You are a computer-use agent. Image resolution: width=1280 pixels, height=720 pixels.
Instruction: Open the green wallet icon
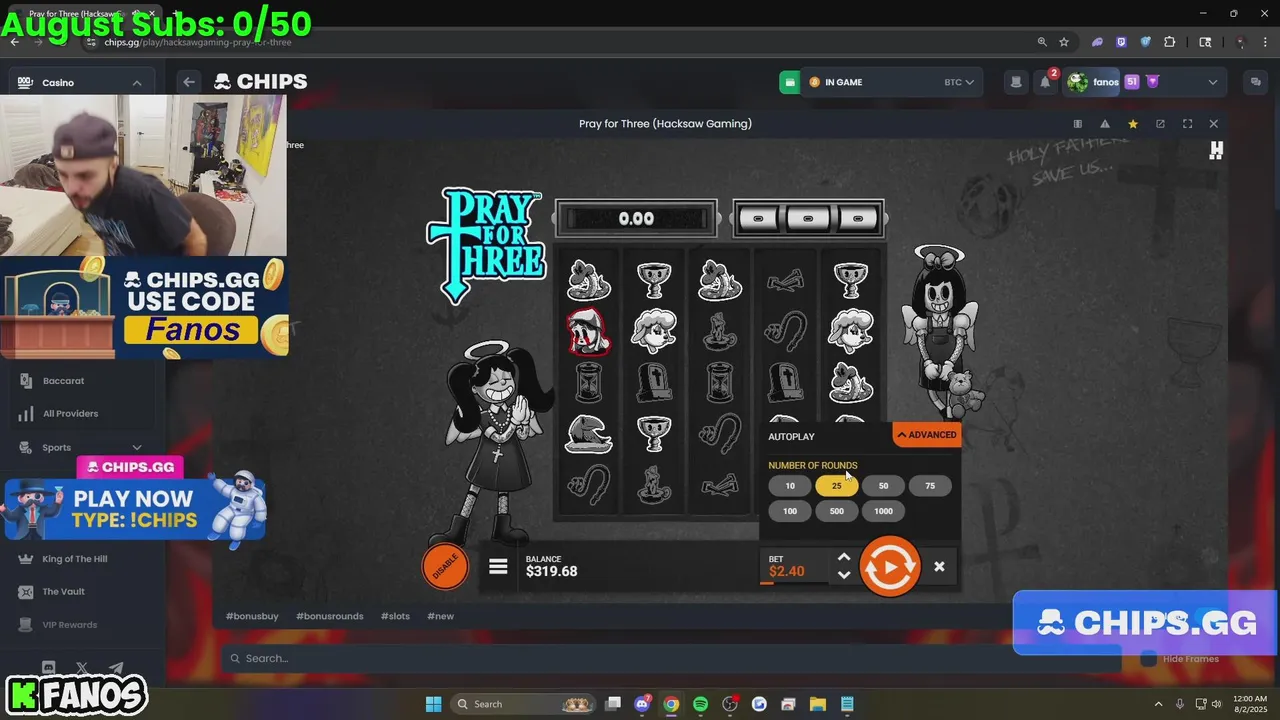[x=790, y=82]
